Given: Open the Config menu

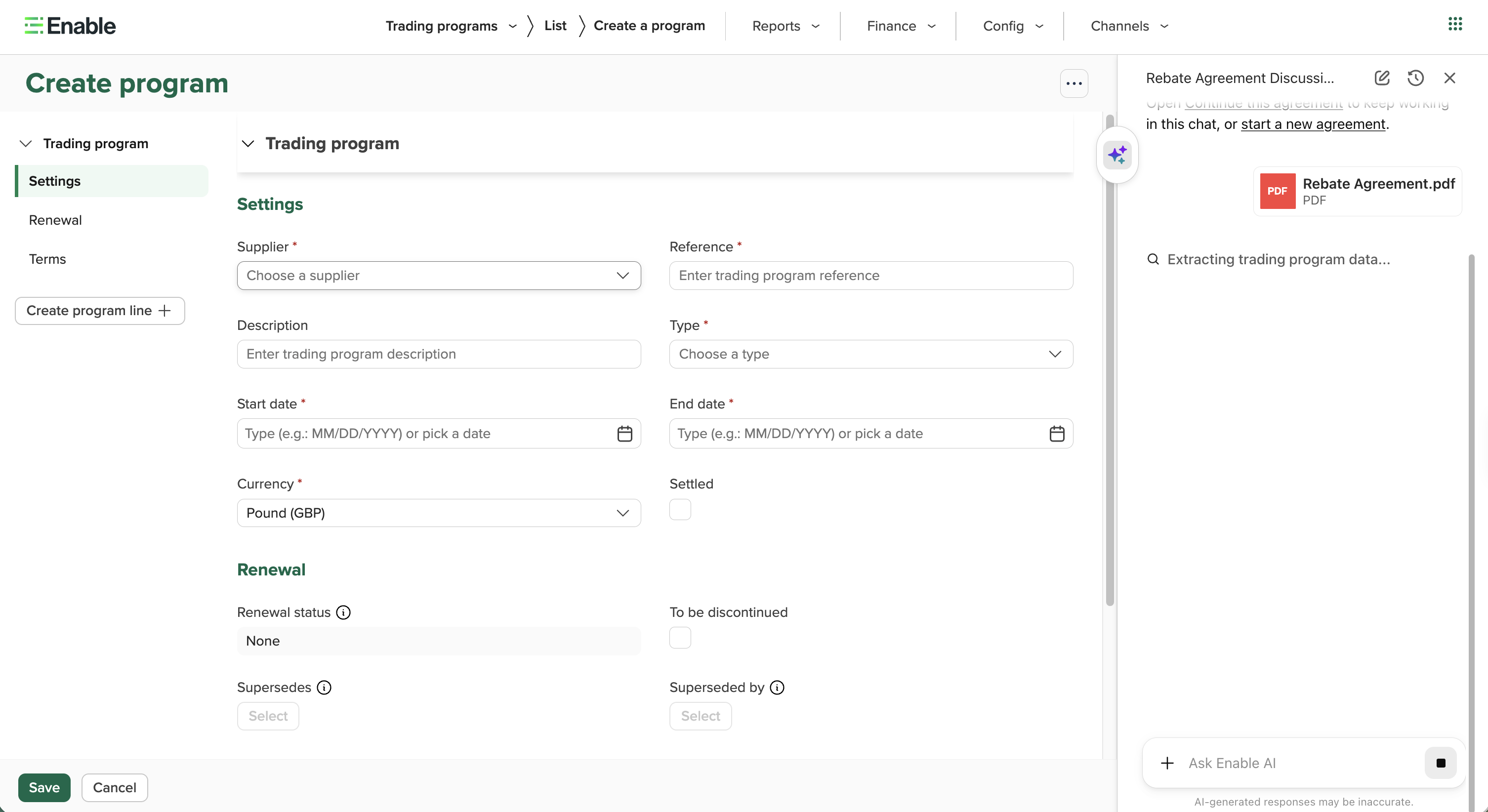Looking at the screenshot, I should point(1013,26).
